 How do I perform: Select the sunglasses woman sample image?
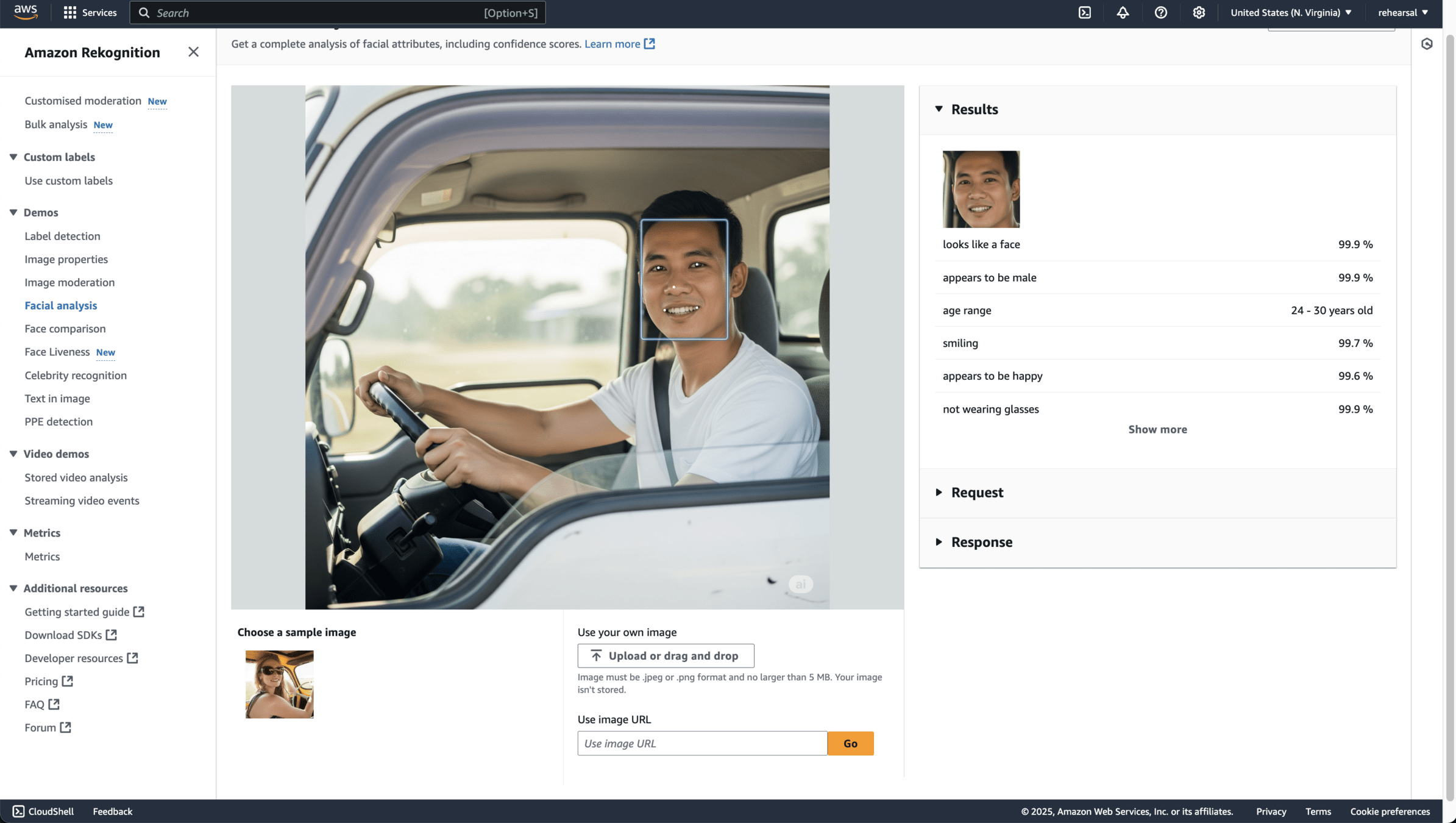280,684
